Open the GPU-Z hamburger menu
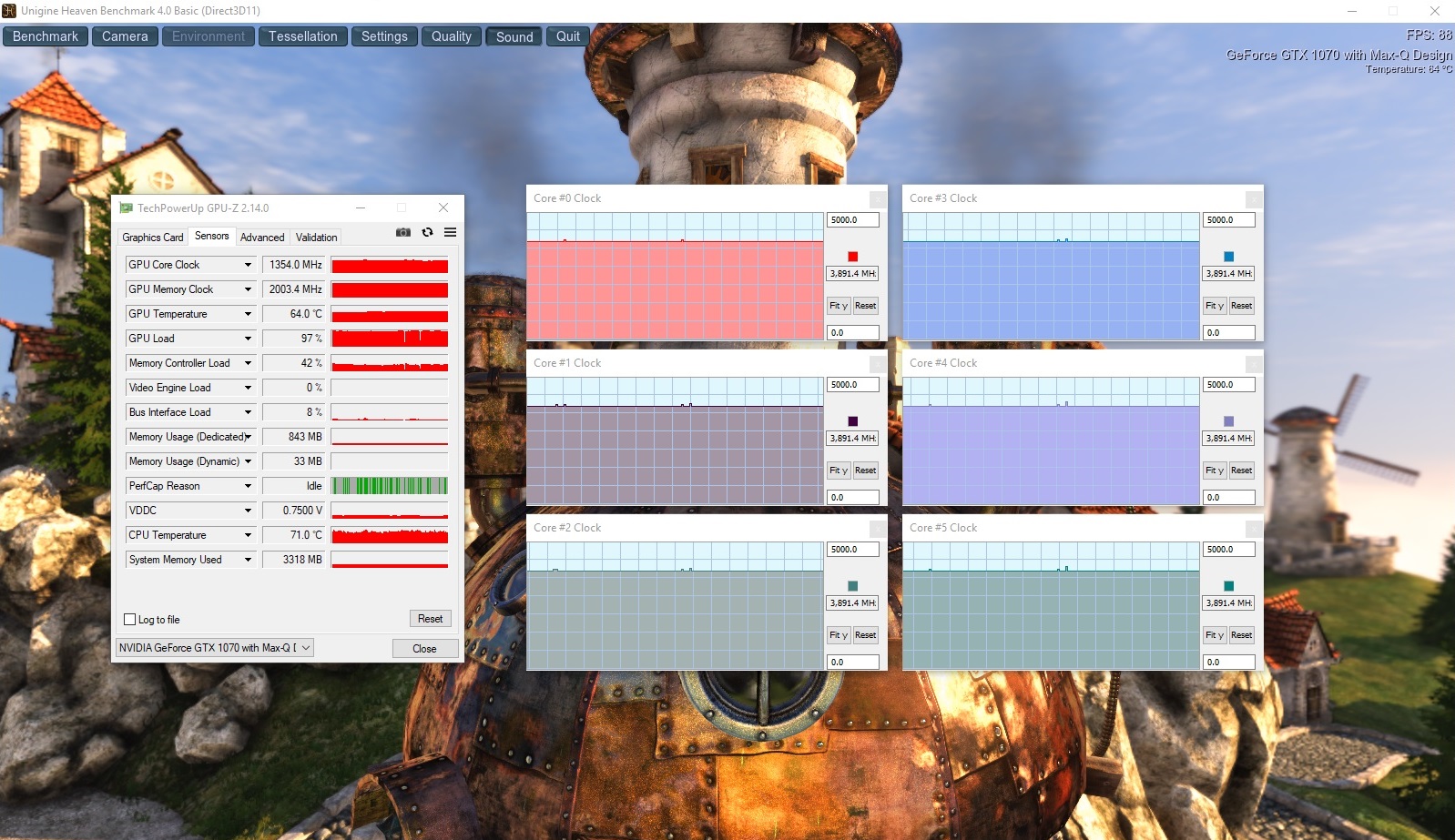This screenshot has width=1455, height=840. click(450, 233)
